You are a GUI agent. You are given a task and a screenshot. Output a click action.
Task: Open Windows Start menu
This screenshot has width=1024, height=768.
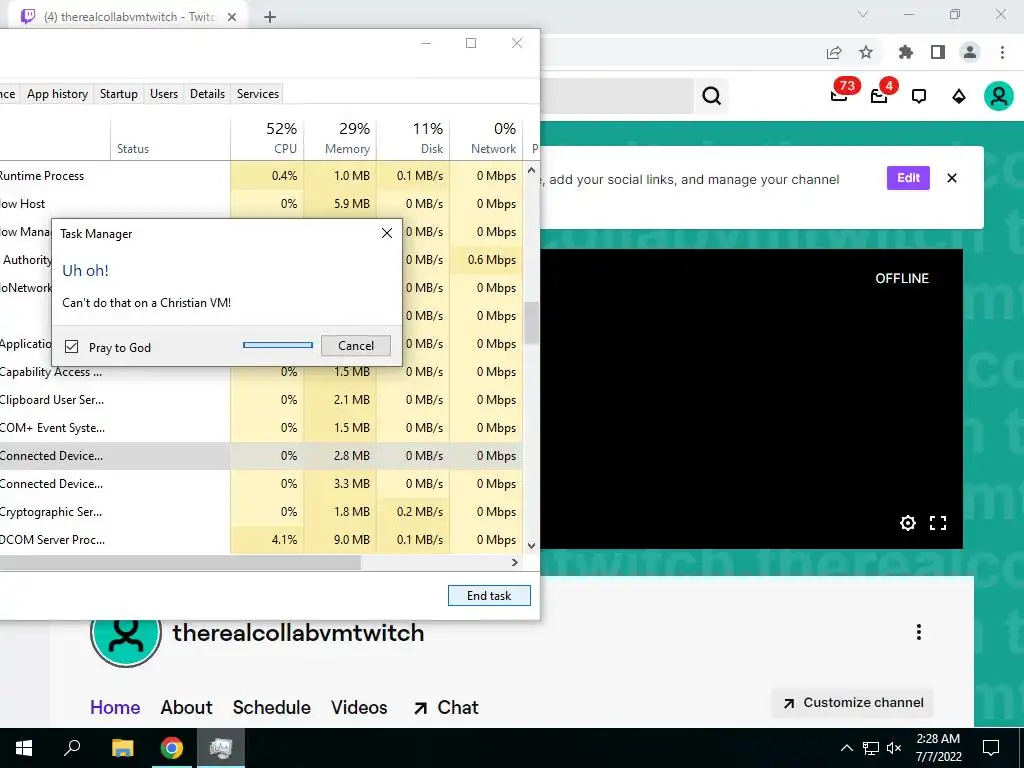pos(24,748)
